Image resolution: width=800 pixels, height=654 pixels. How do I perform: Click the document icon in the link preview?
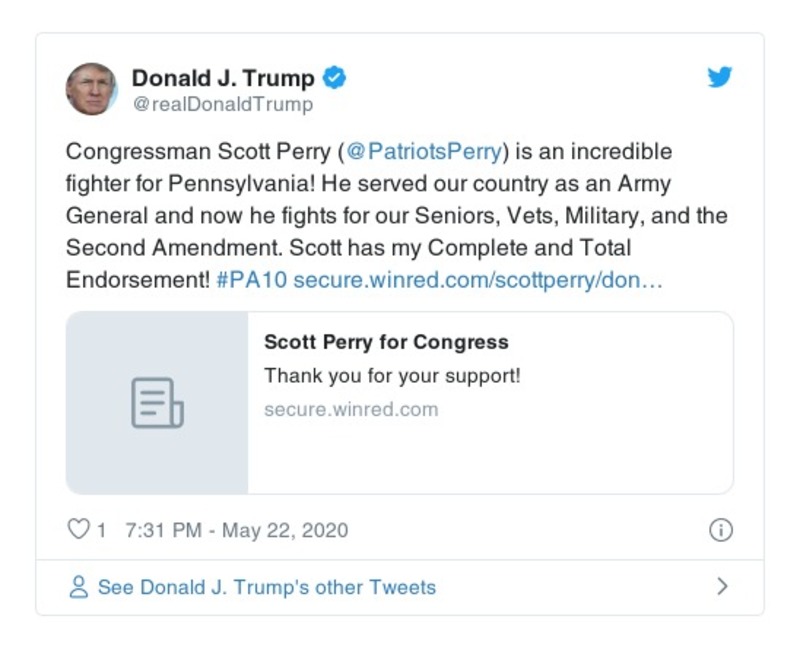coord(158,402)
